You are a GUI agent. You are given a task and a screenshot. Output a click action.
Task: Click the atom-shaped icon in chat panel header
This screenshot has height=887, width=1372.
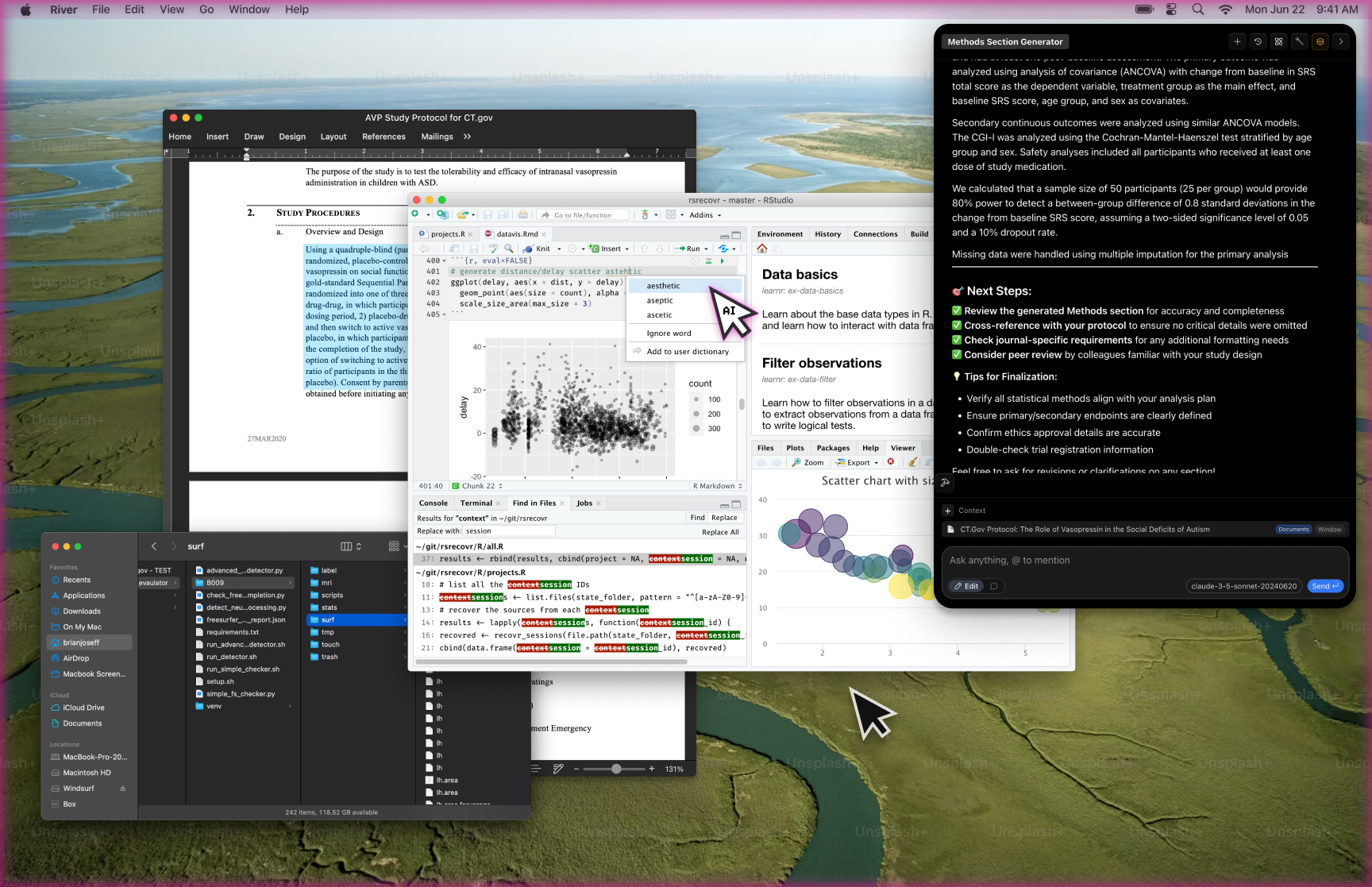pyautogui.click(x=1278, y=42)
